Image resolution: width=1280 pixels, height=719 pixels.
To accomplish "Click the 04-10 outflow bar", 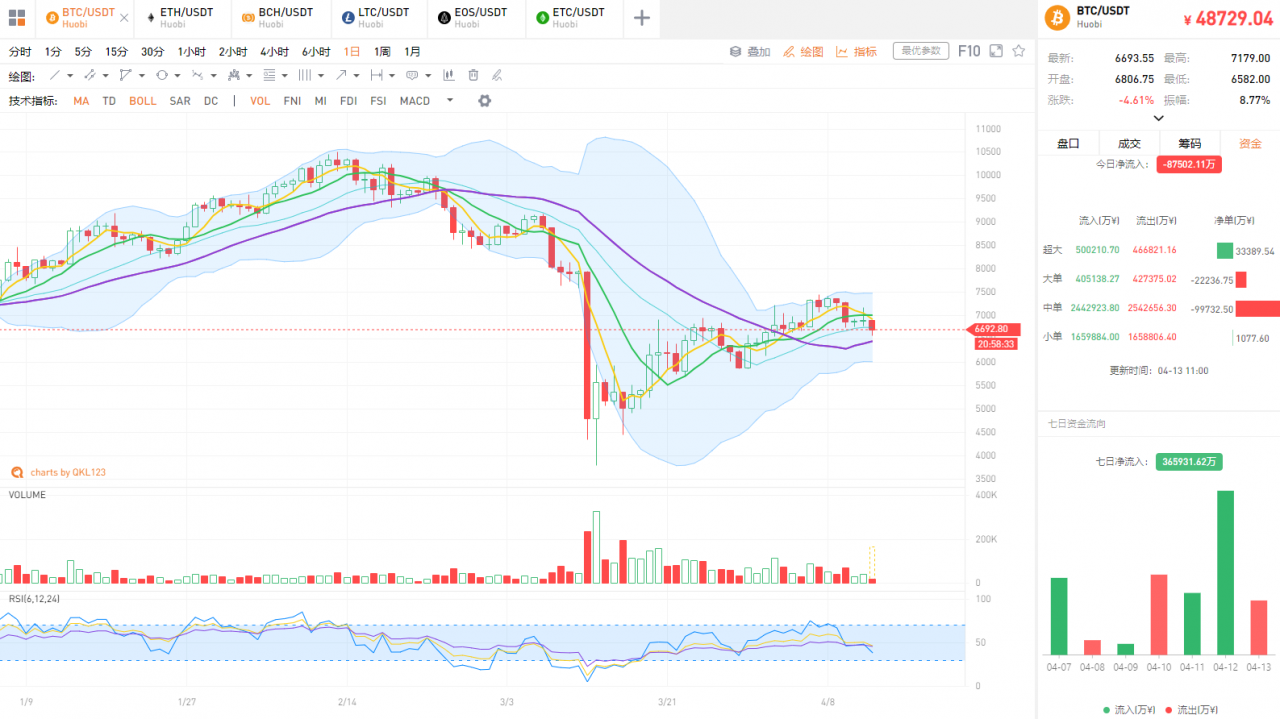I will 1159,614.
